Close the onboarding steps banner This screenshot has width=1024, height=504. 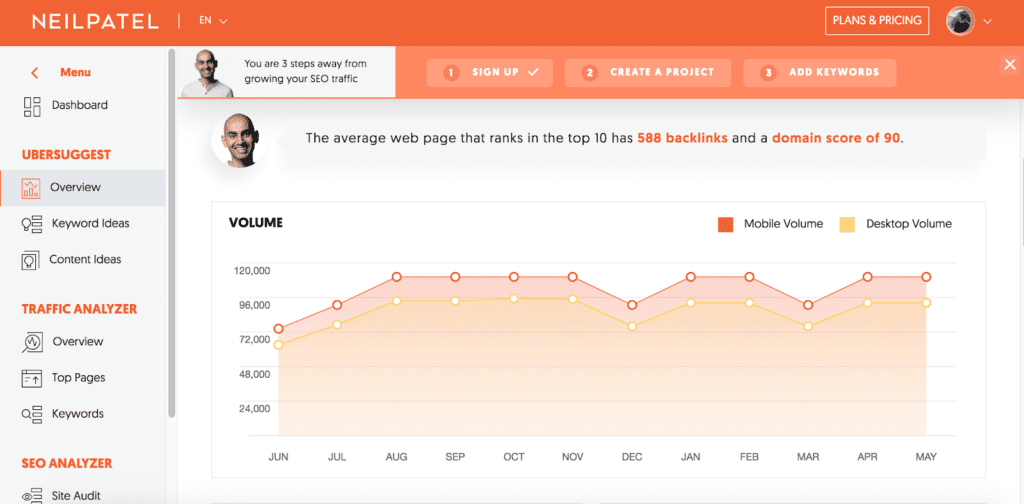pos(1010,64)
